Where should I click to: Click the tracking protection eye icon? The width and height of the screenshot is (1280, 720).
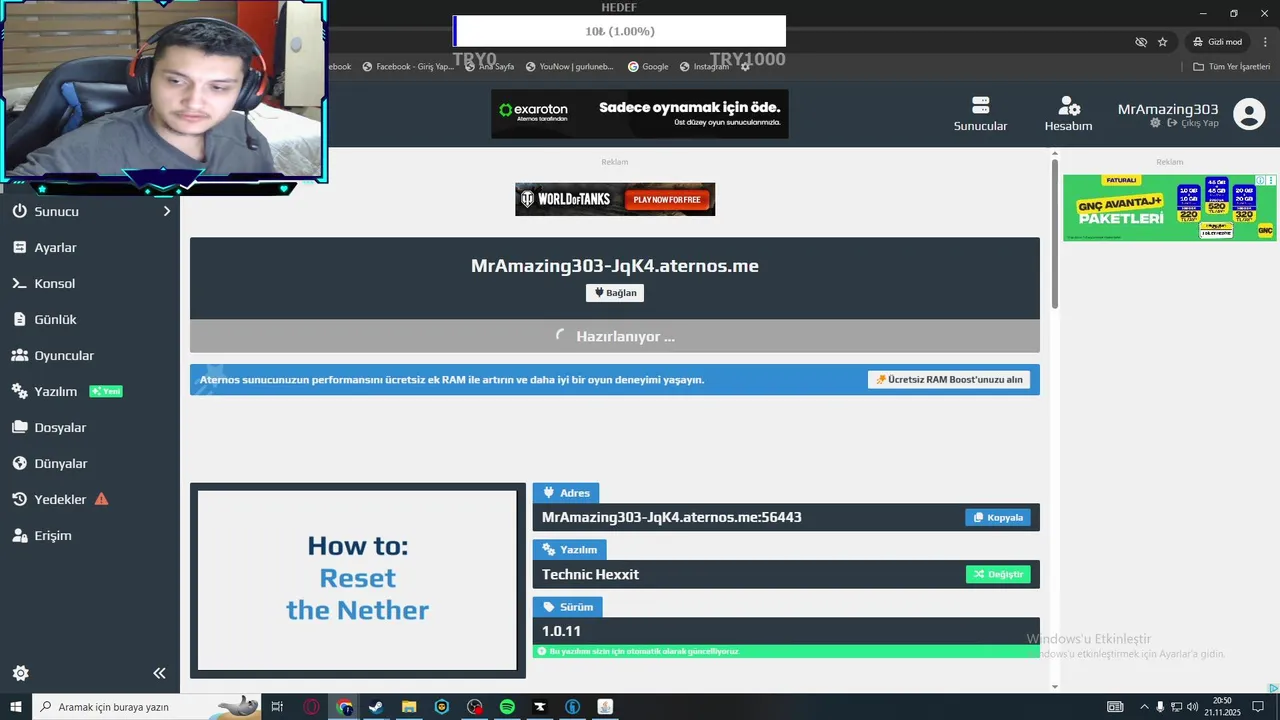click(1141, 42)
